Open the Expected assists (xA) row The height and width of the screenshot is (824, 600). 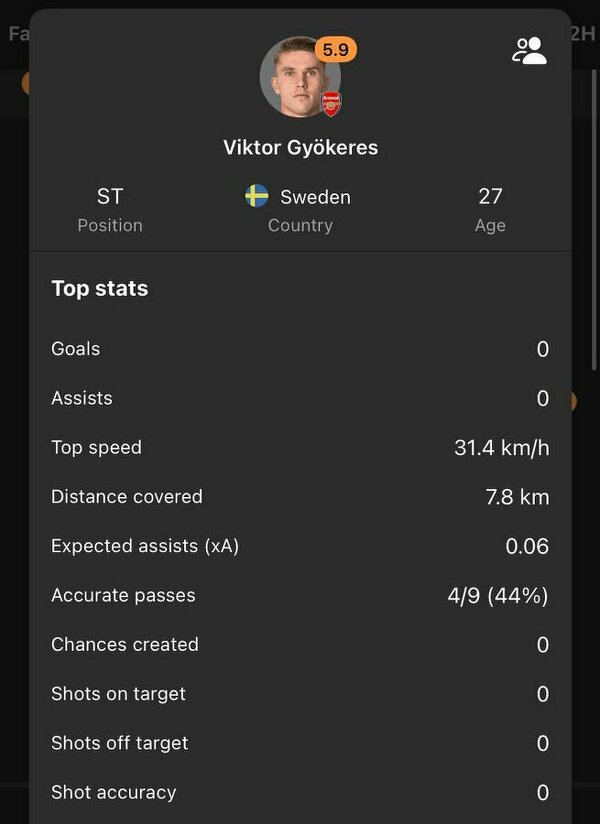coord(300,546)
